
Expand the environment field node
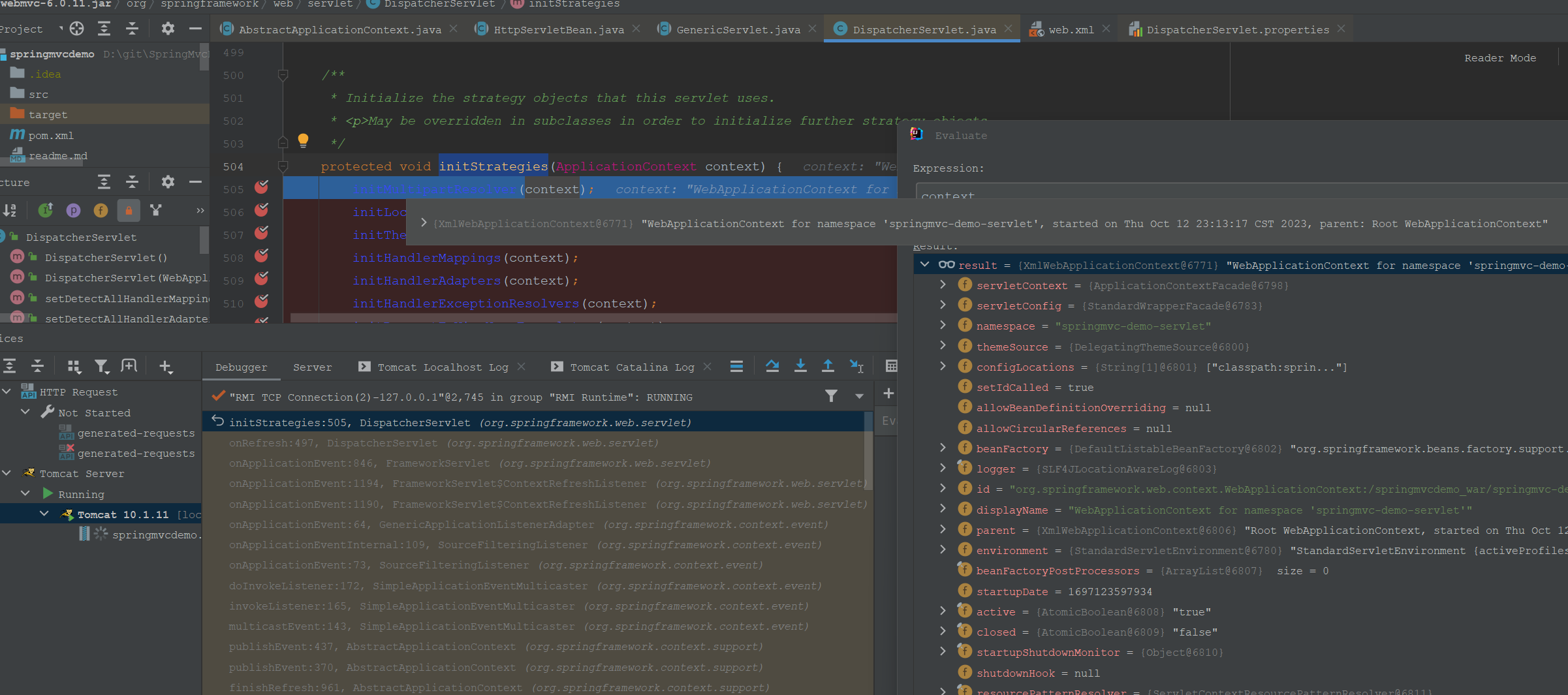point(943,550)
